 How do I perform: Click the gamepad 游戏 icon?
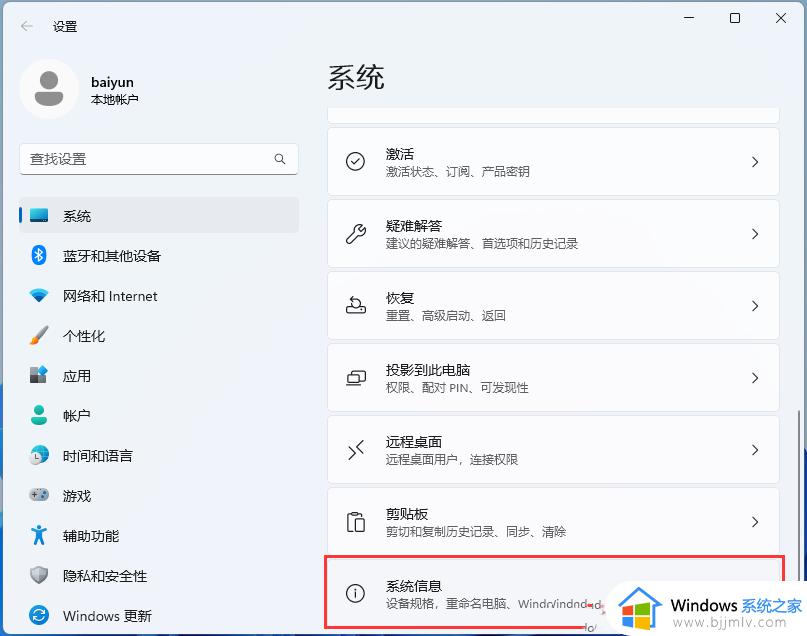tap(39, 495)
